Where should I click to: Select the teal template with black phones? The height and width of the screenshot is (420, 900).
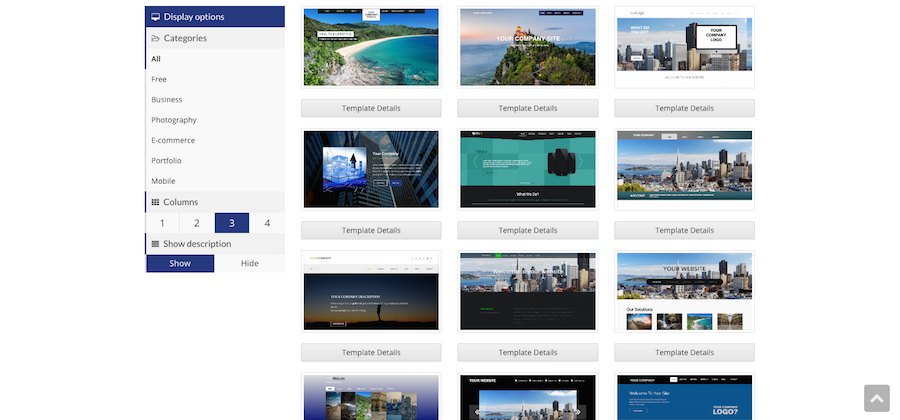pyautogui.click(x=528, y=169)
